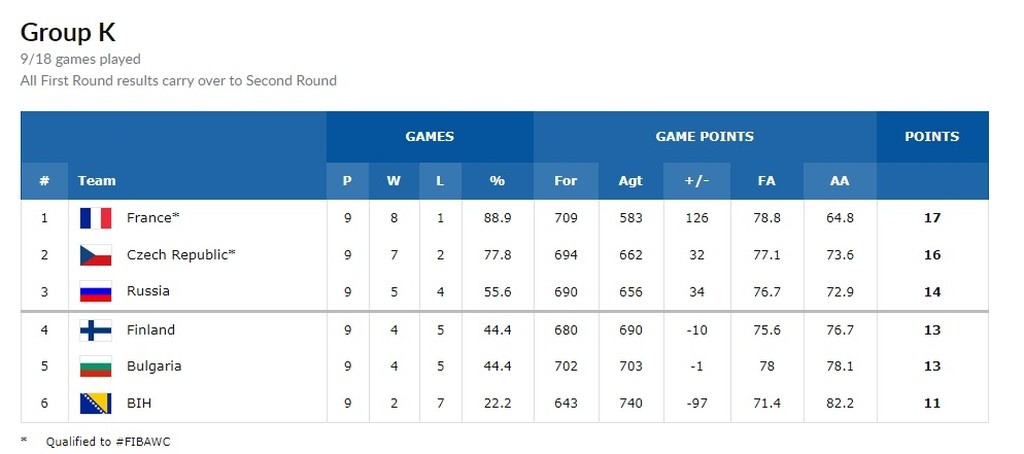1024x454 pixels.
Task: Click the For points column header
Action: [566, 181]
